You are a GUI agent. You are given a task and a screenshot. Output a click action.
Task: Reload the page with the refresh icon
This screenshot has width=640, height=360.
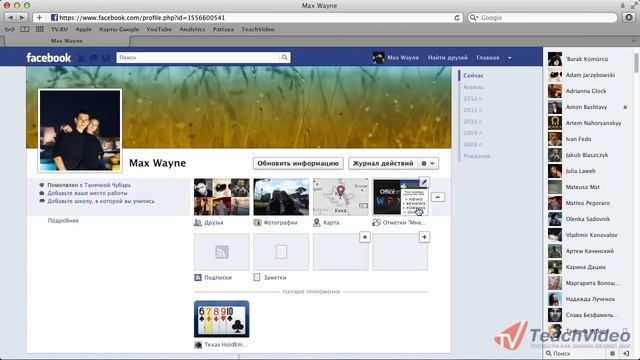click(457, 18)
